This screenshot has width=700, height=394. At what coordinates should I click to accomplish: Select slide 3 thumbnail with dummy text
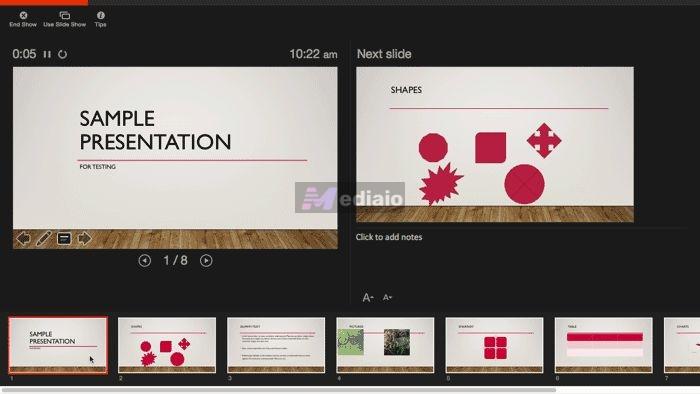pyautogui.click(x=276, y=345)
